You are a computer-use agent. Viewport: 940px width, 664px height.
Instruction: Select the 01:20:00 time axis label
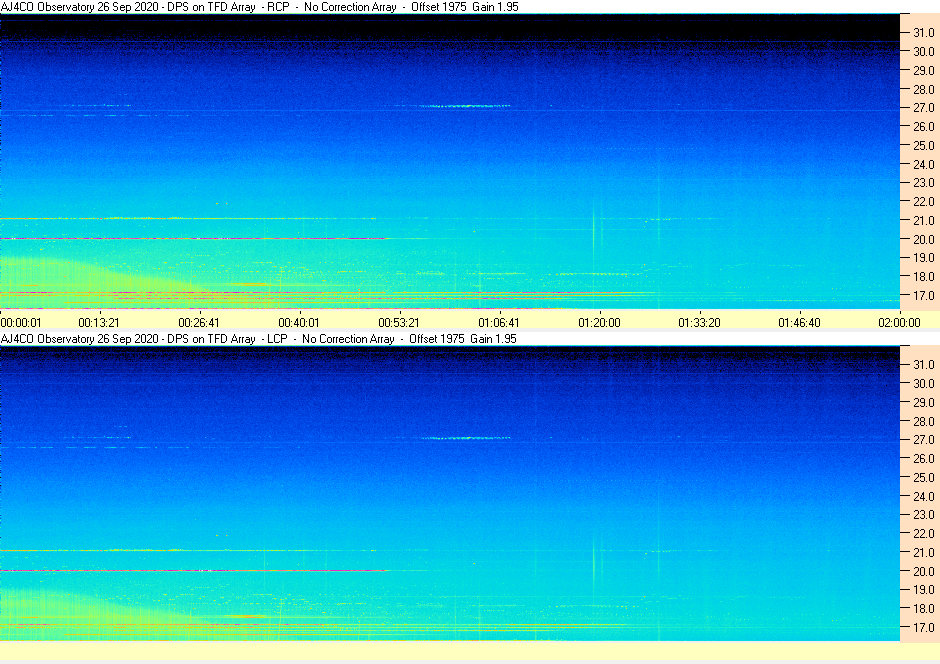[x=599, y=322]
